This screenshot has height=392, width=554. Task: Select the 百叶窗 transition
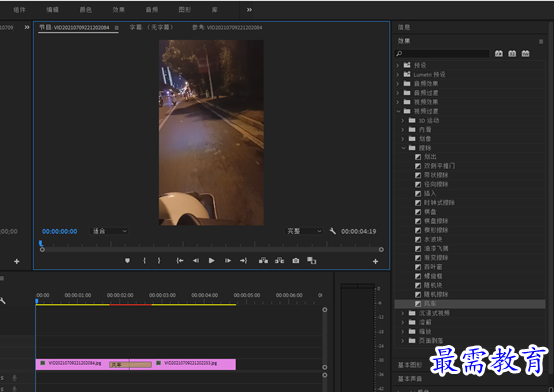coord(433,267)
